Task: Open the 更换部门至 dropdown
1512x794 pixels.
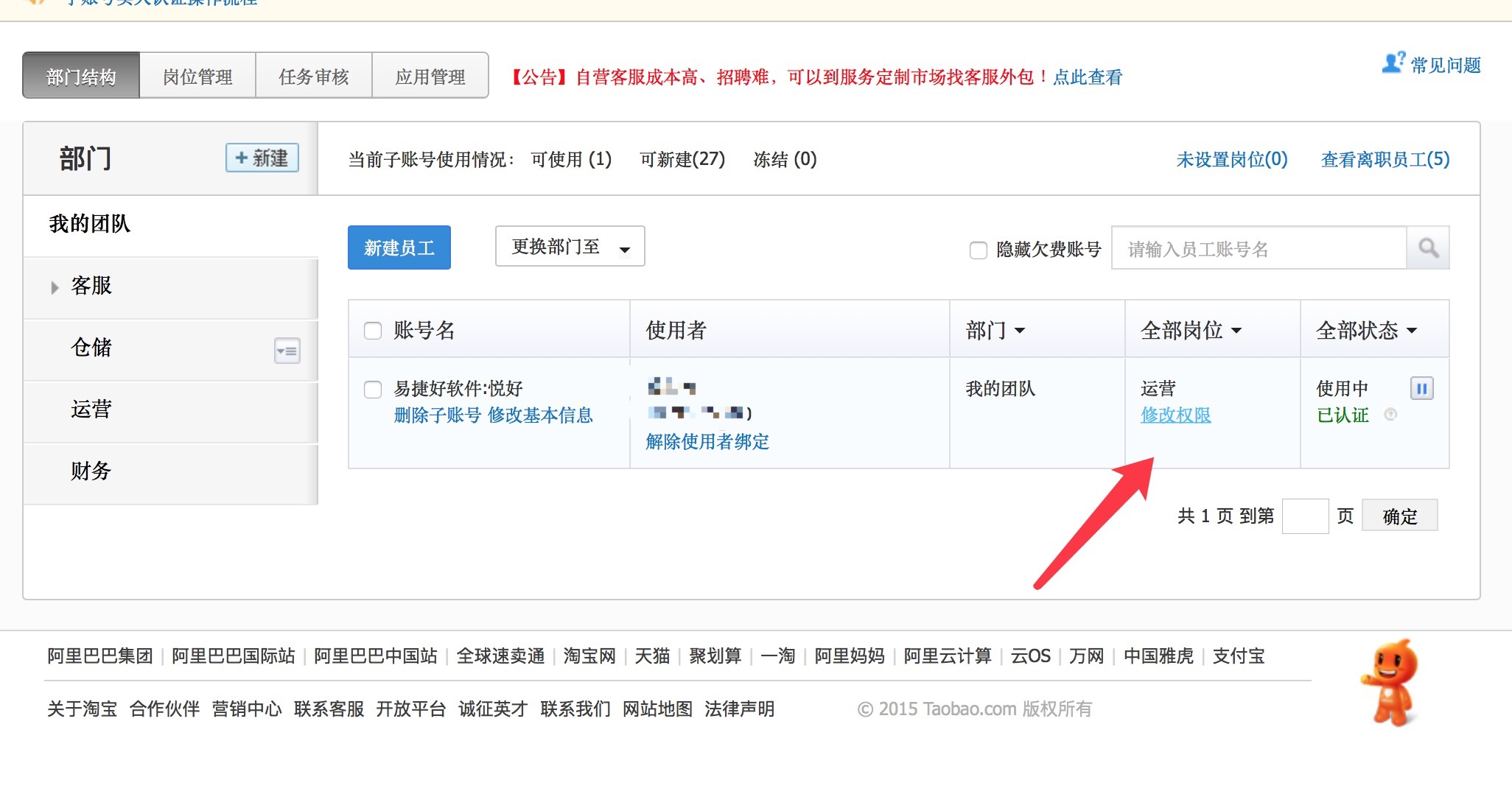Action: coord(570,247)
